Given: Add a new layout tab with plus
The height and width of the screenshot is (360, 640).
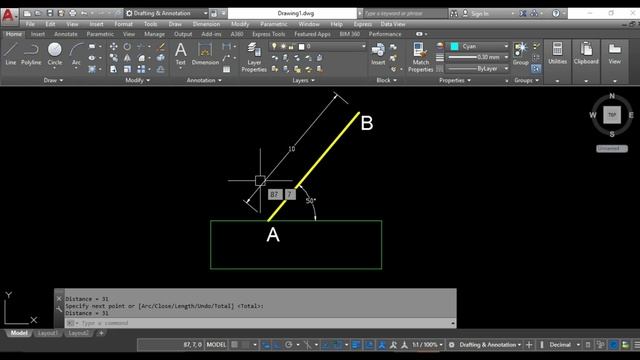Looking at the screenshot, I should 101,333.
